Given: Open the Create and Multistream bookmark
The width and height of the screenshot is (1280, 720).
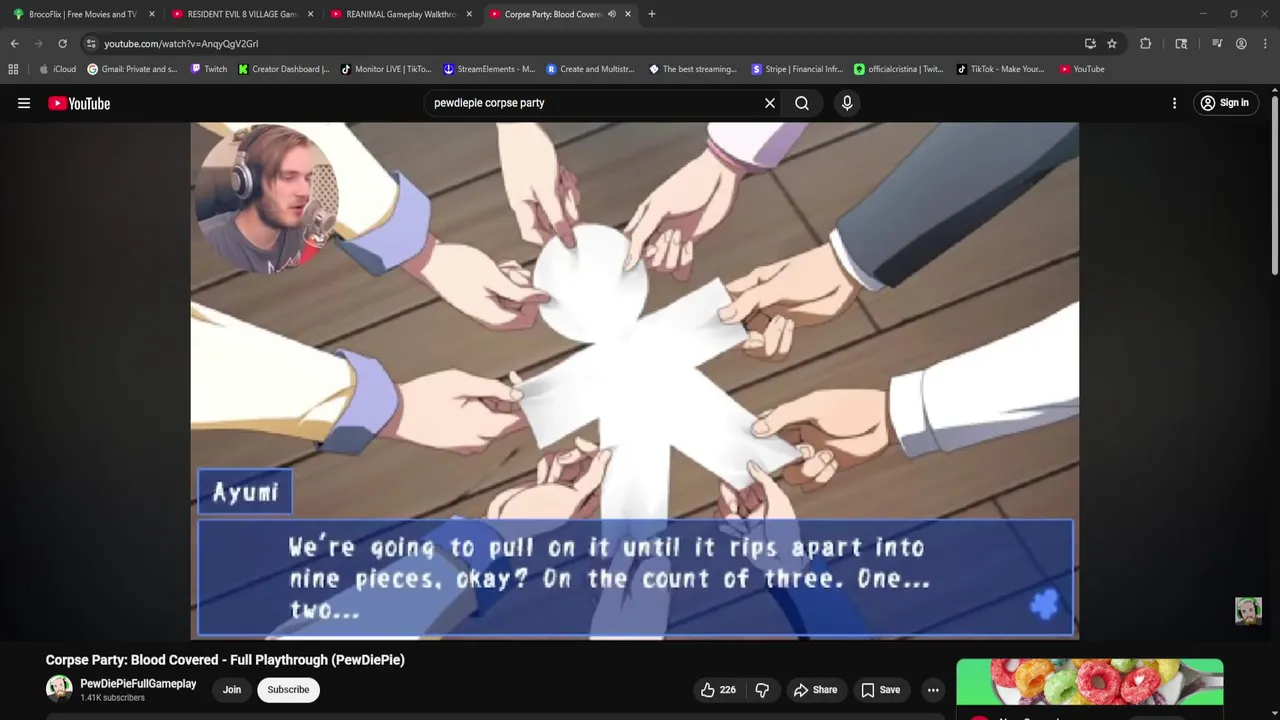Looking at the screenshot, I should [591, 69].
